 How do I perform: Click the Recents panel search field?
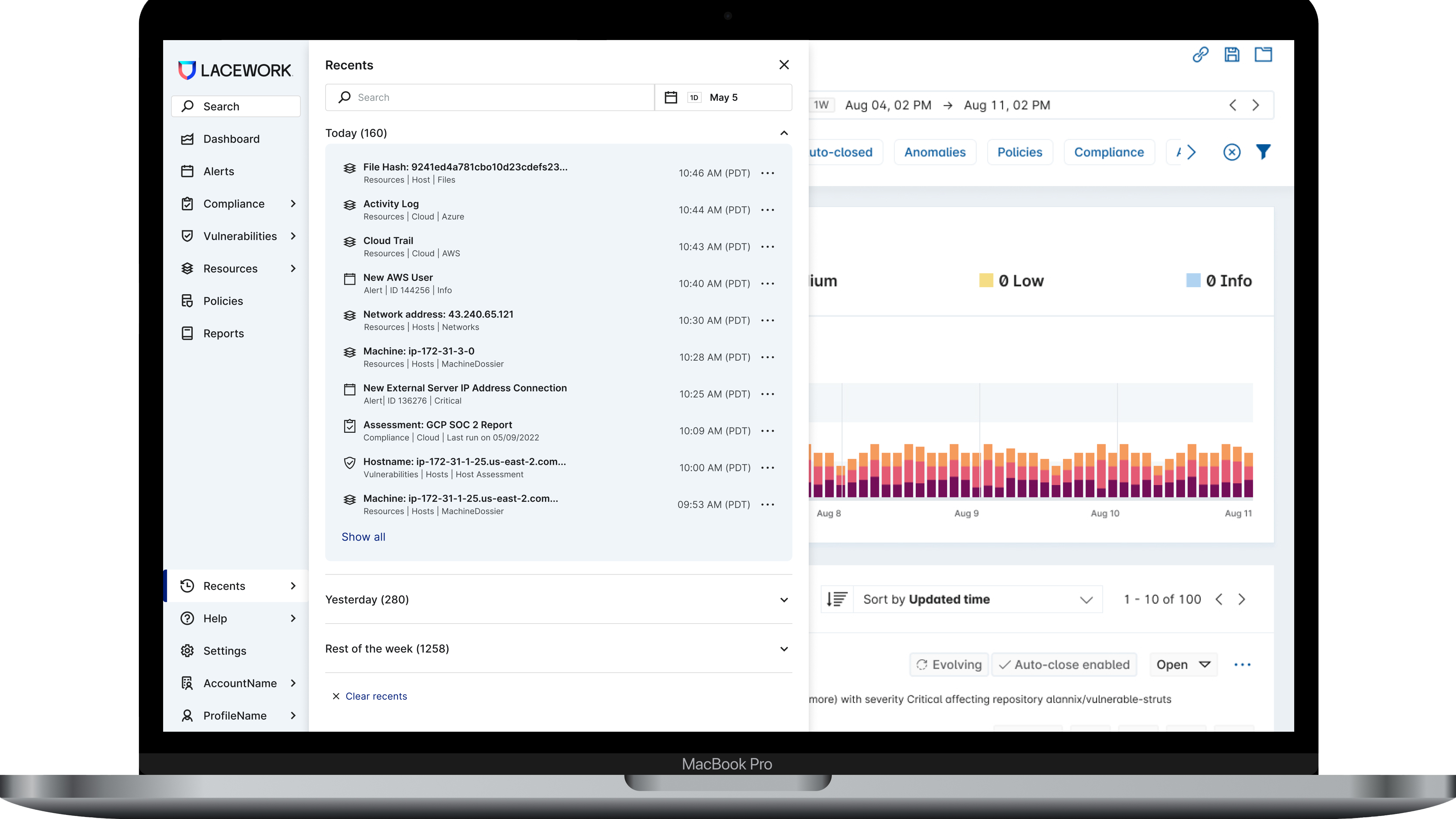489,97
